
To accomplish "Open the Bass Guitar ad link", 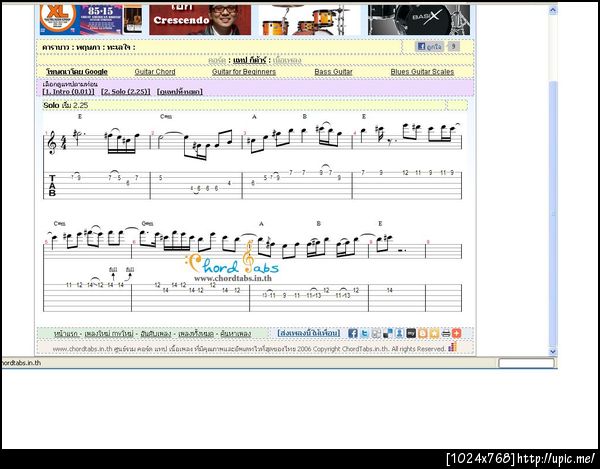I will (x=333, y=72).
